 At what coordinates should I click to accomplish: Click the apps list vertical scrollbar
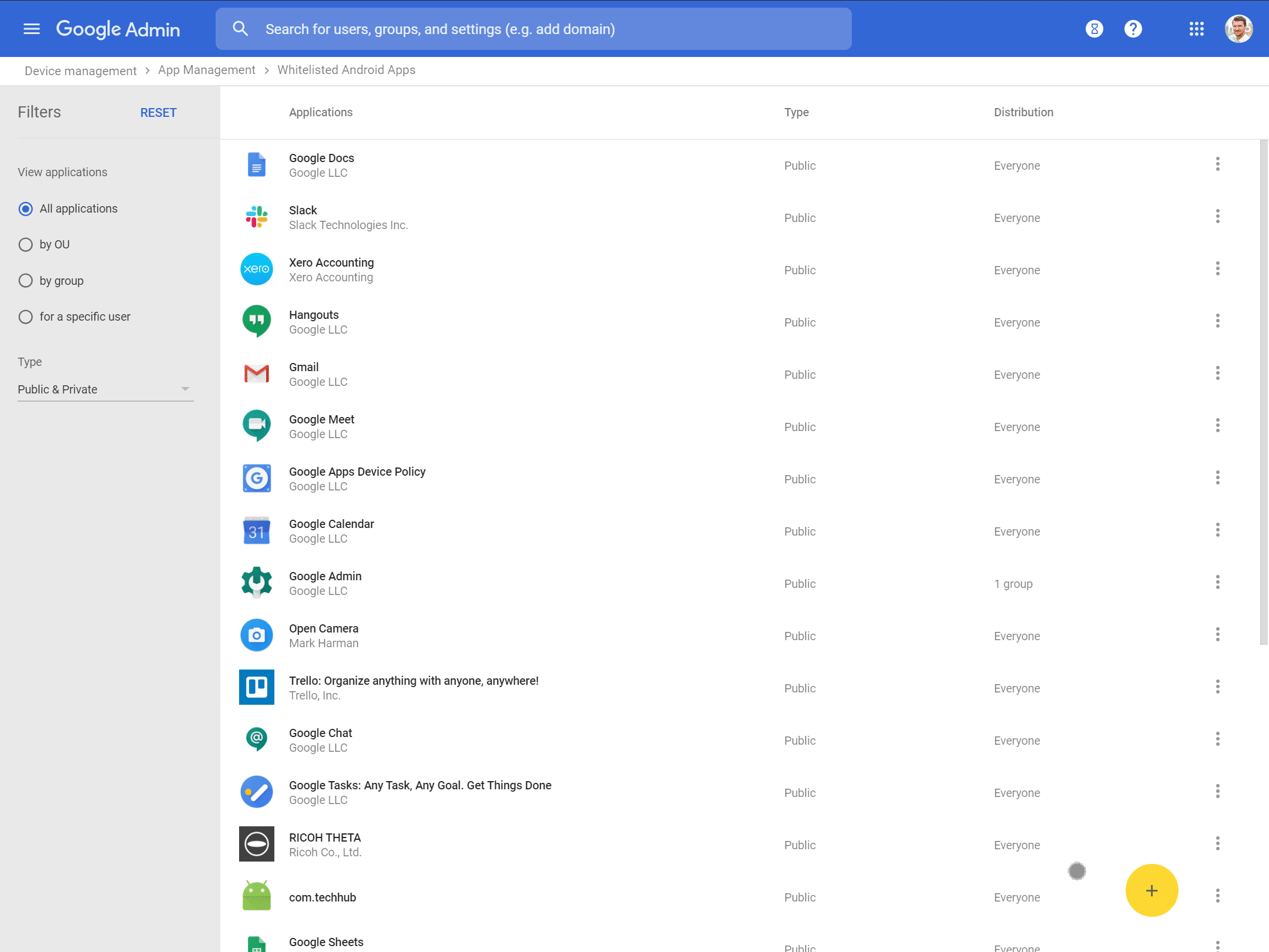[1264, 392]
